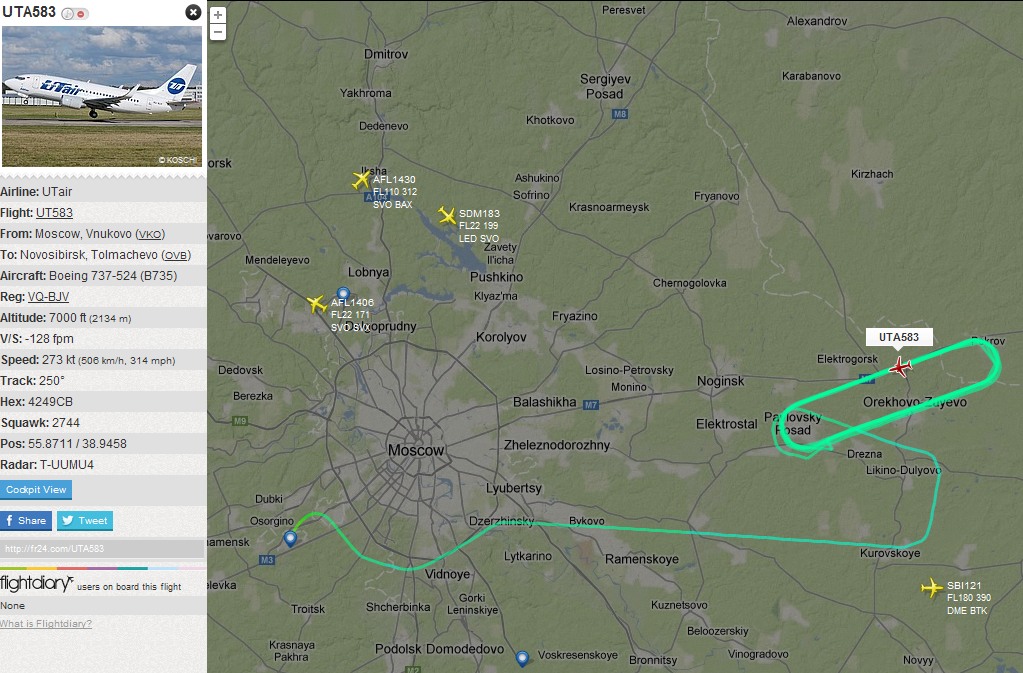Zoom out the map with minus button

coord(218,32)
